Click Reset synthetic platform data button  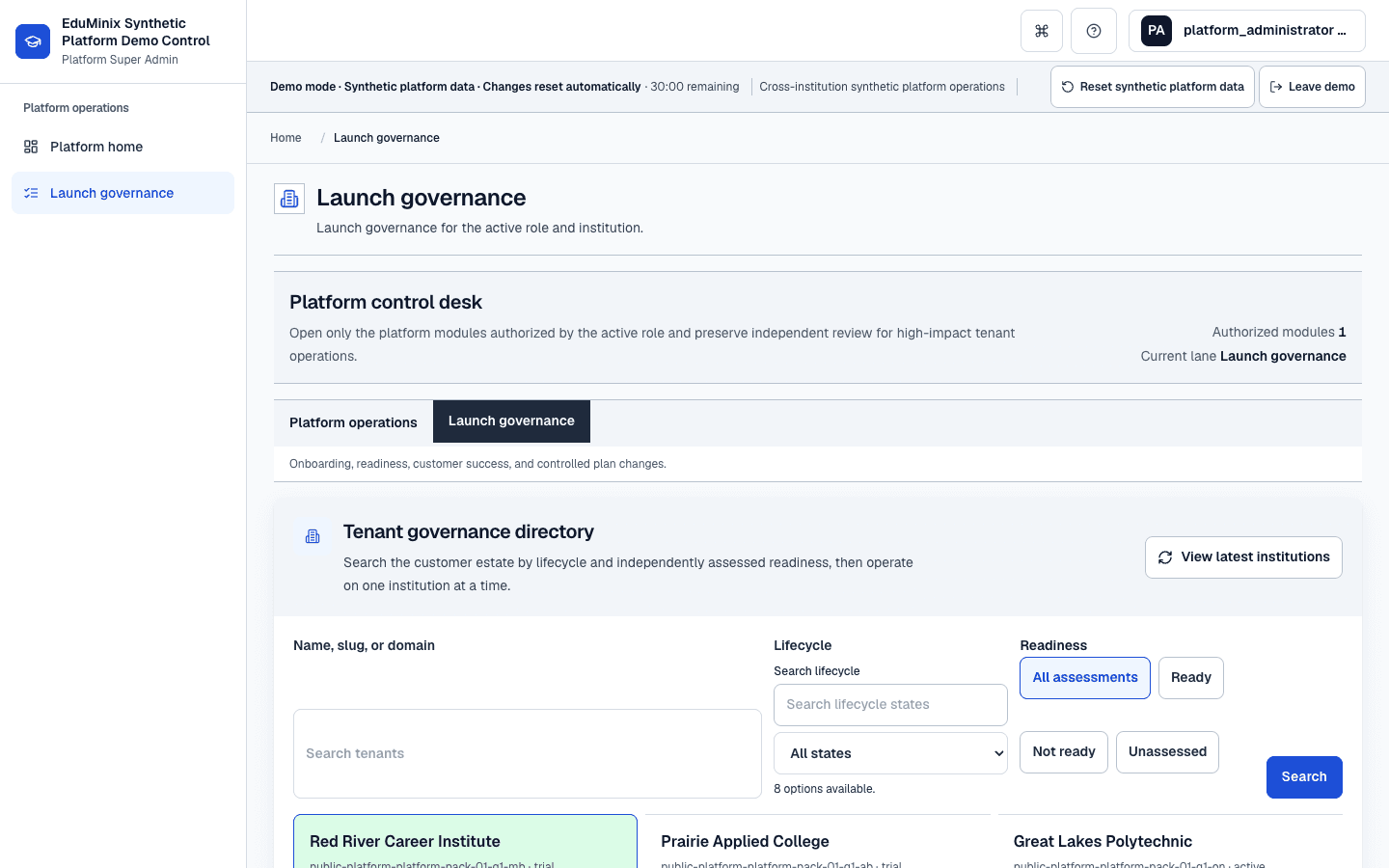(1153, 87)
